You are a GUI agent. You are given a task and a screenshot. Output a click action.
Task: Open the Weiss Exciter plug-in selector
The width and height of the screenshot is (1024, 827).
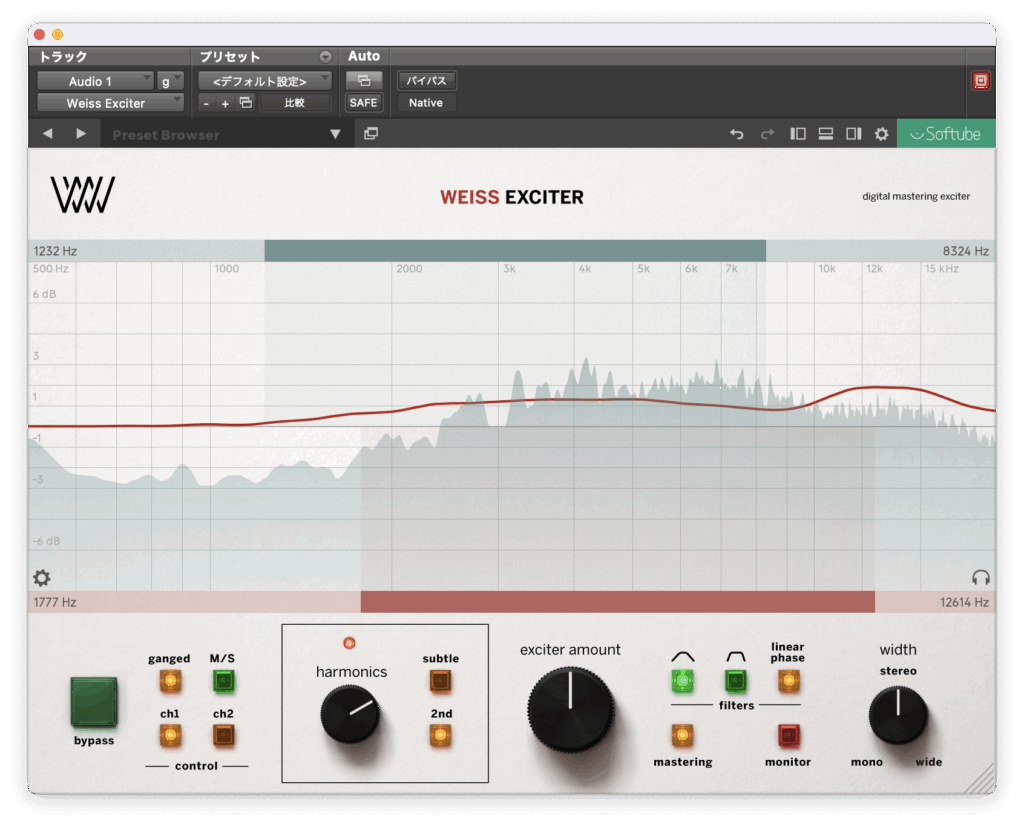pyautogui.click(x=110, y=103)
